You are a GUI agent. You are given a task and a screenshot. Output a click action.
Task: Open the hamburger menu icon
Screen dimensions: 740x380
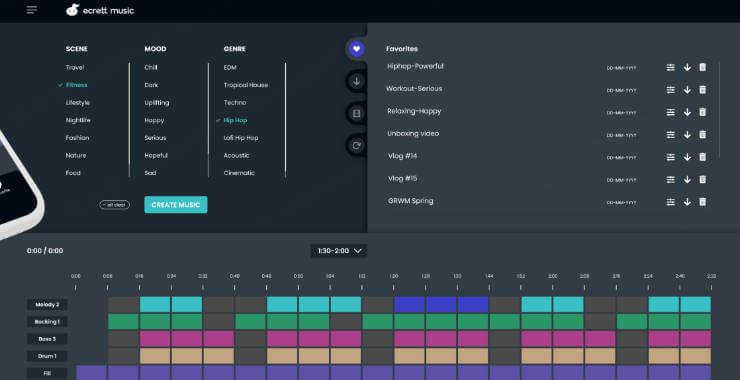(32, 10)
